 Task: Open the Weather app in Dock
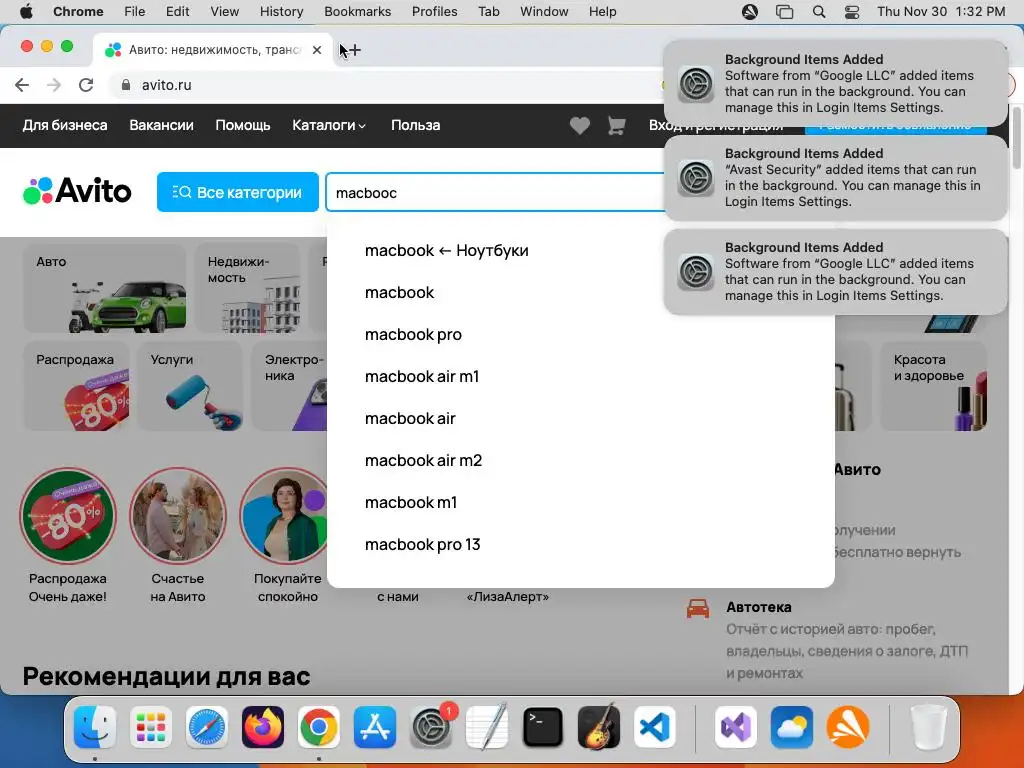pyautogui.click(x=792, y=727)
